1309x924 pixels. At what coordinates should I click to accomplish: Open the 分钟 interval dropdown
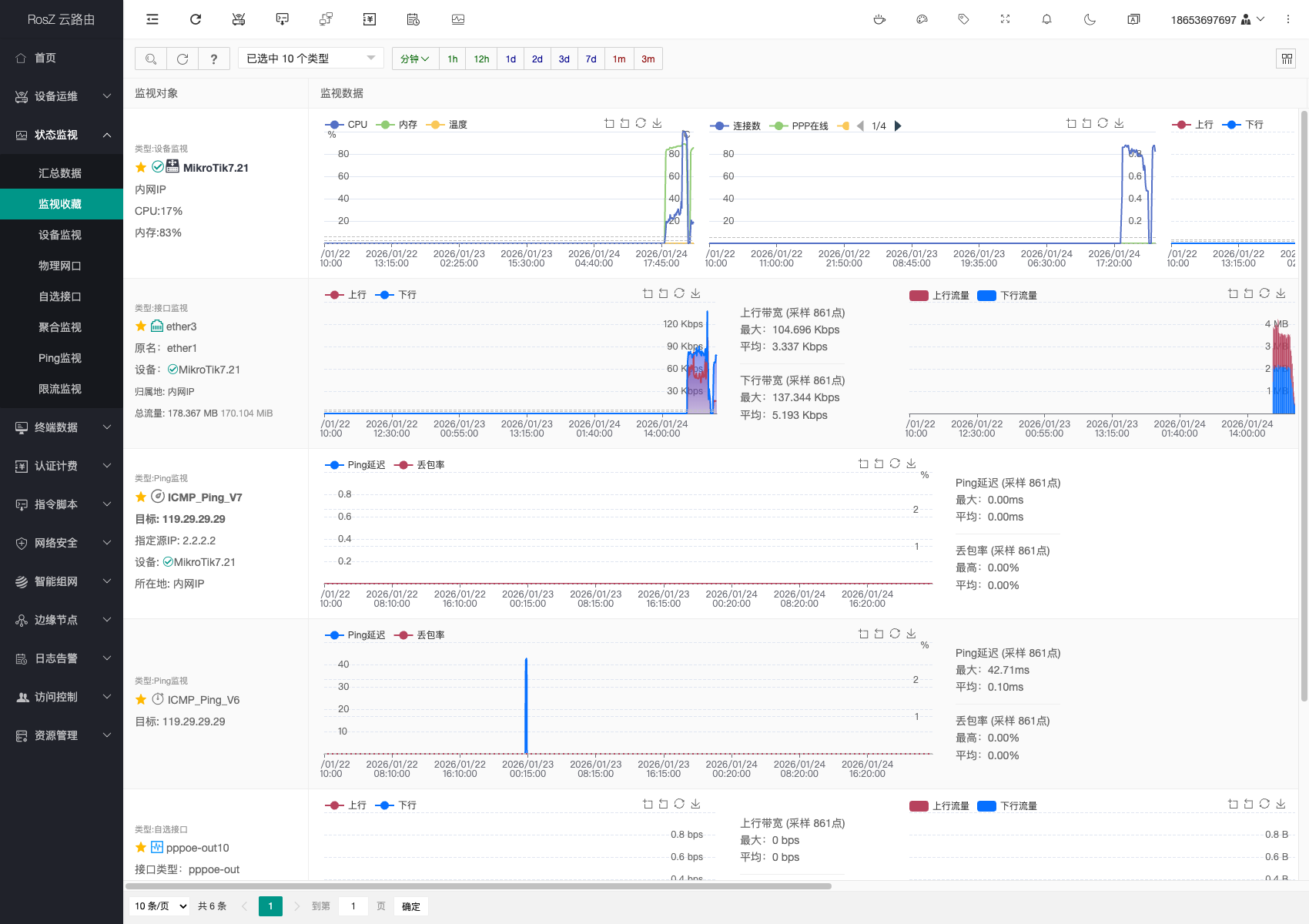(x=415, y=59)
